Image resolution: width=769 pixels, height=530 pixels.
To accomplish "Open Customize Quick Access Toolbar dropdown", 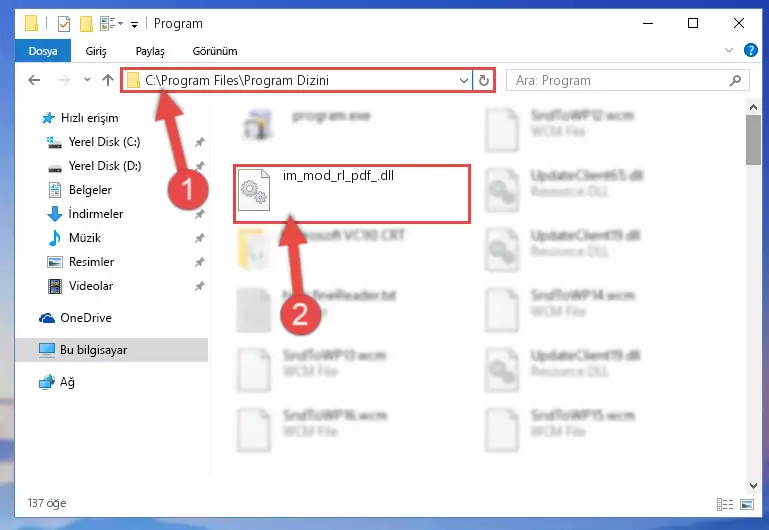I will (134, 24).
